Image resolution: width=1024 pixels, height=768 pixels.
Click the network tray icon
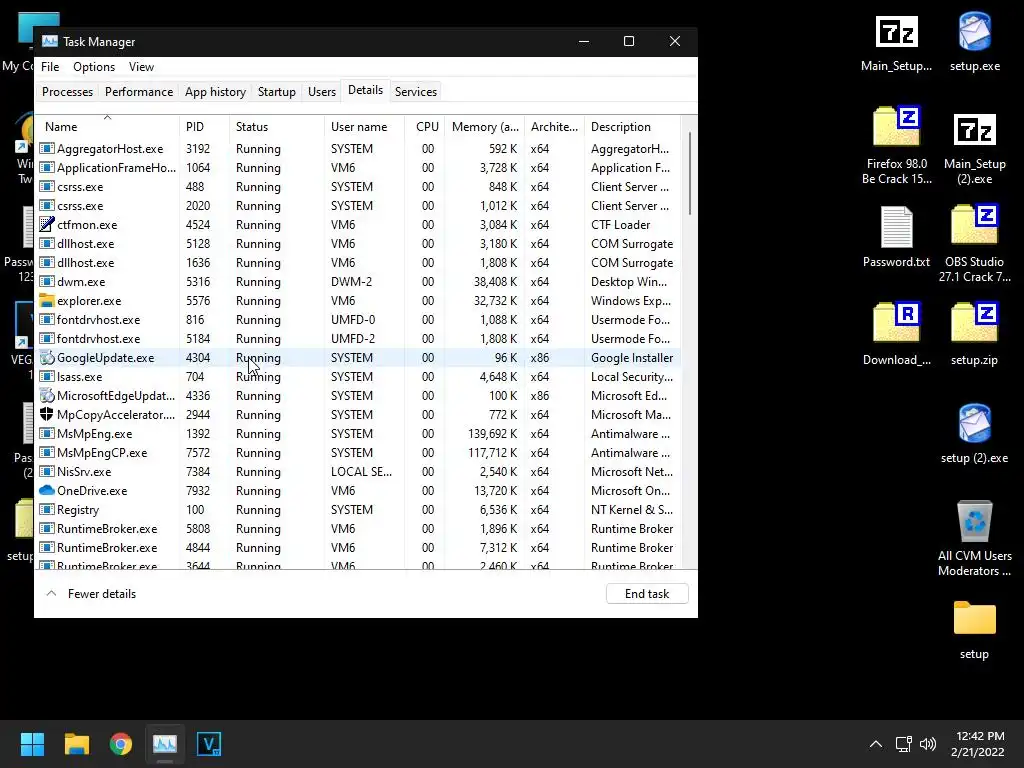[903, 744]
